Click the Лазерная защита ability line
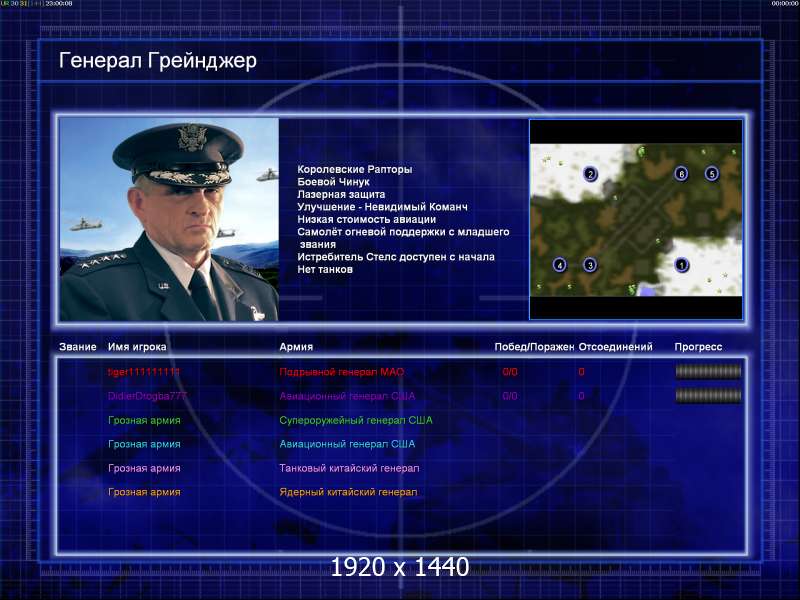The width and height of the screenshot is (800, 600). tap(341, 194)
